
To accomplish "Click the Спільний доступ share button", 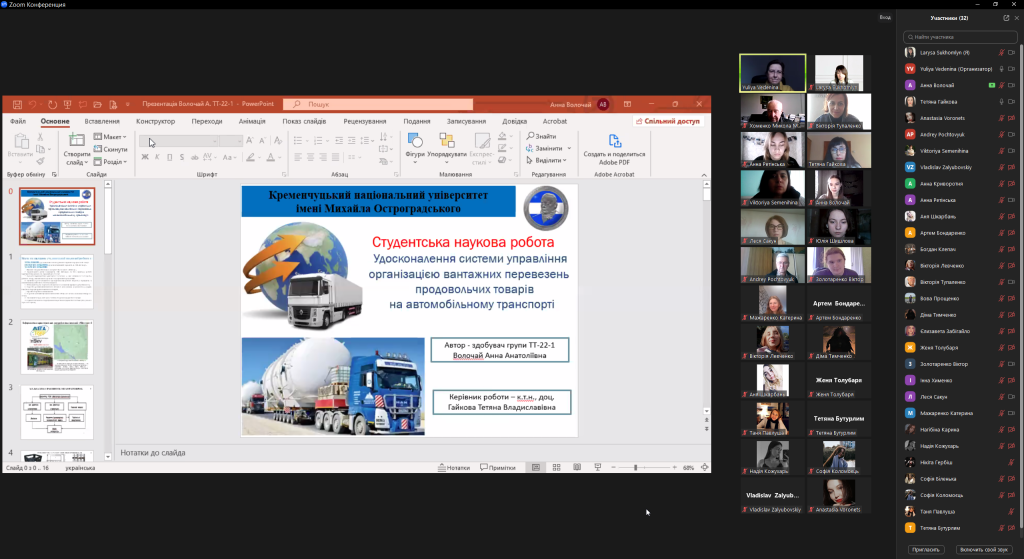I will pyautogui.click(x=667, y=121).
